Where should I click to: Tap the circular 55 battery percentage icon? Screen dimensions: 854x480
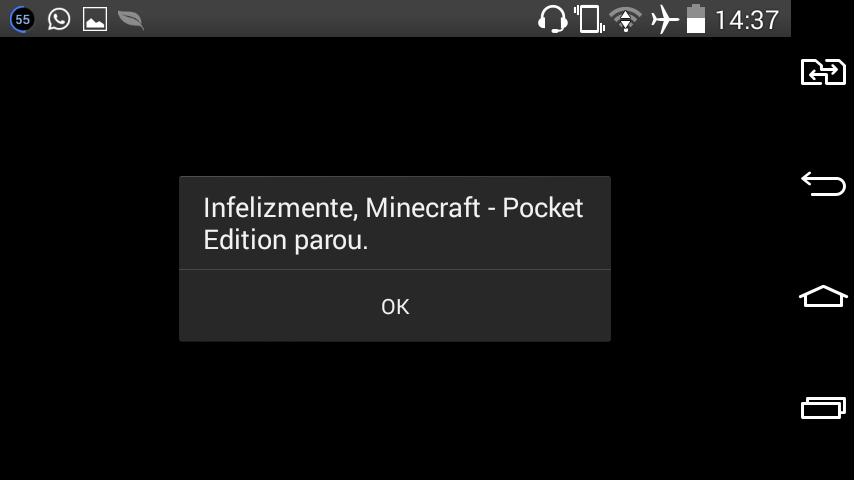click(22, 20)
